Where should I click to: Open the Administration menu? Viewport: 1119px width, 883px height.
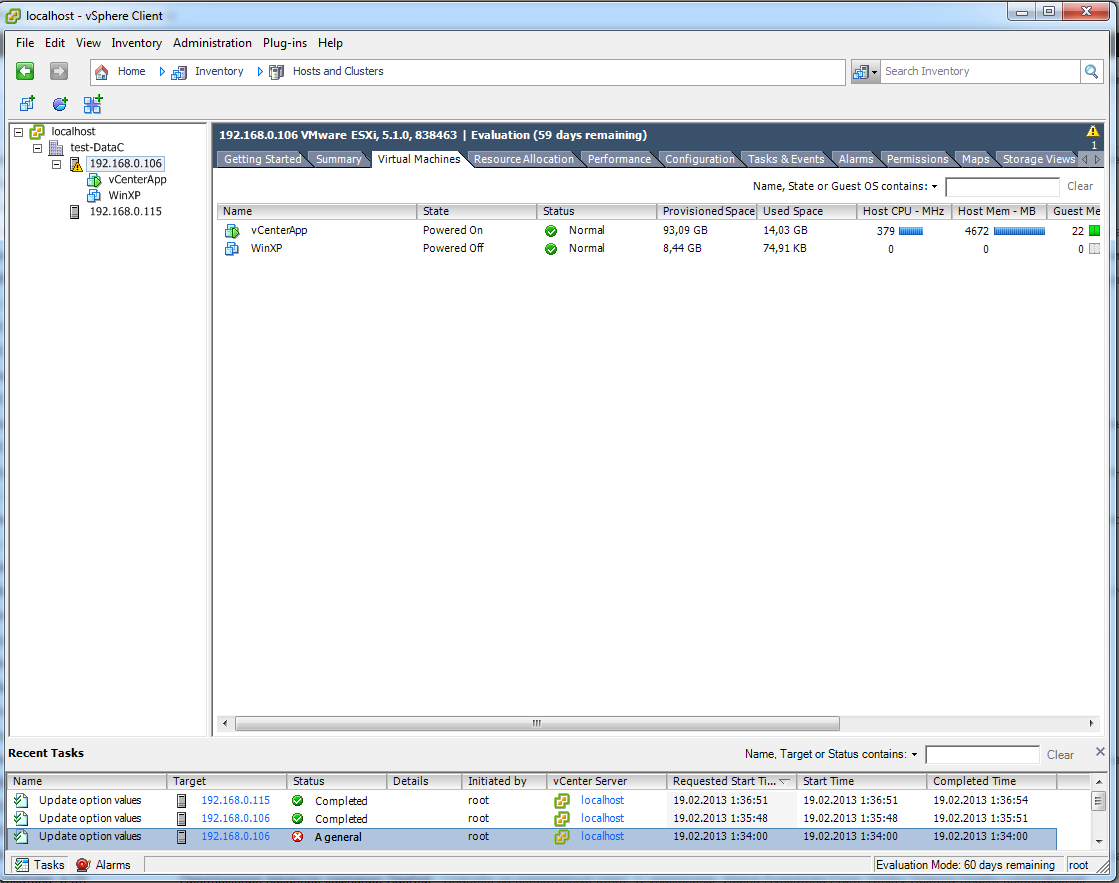pyautogui.click(x=212, y=43)
